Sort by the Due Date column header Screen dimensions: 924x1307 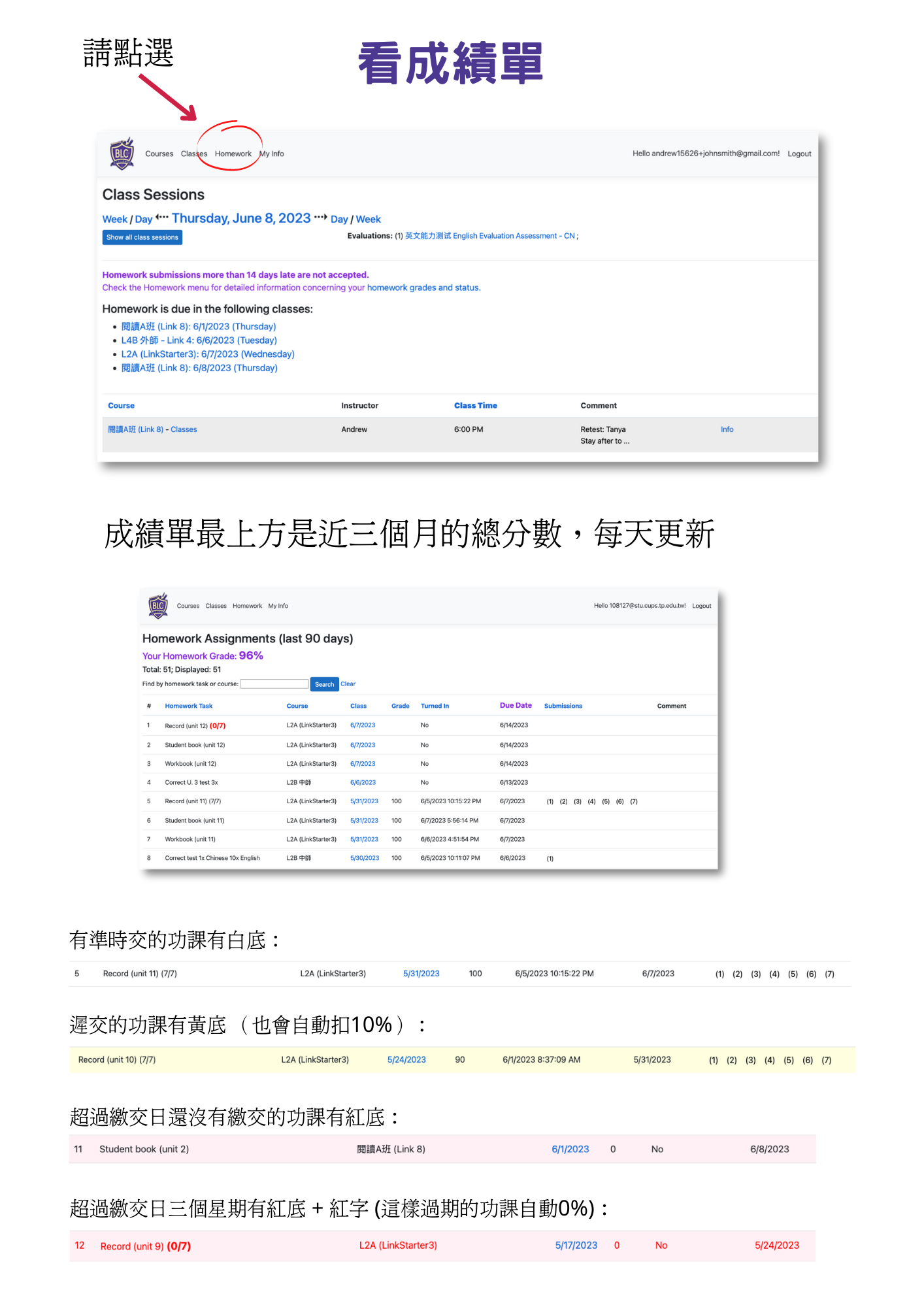coord(515,706)
